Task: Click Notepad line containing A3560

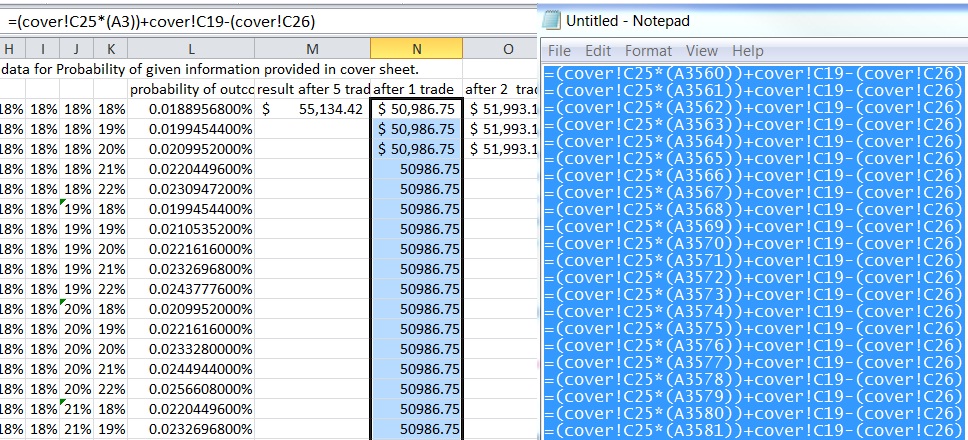Action: coord(754,73)
